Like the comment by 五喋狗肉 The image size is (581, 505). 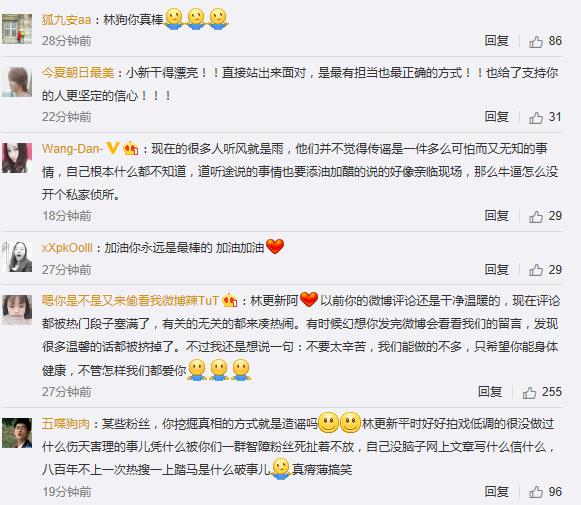coord(536,492)
